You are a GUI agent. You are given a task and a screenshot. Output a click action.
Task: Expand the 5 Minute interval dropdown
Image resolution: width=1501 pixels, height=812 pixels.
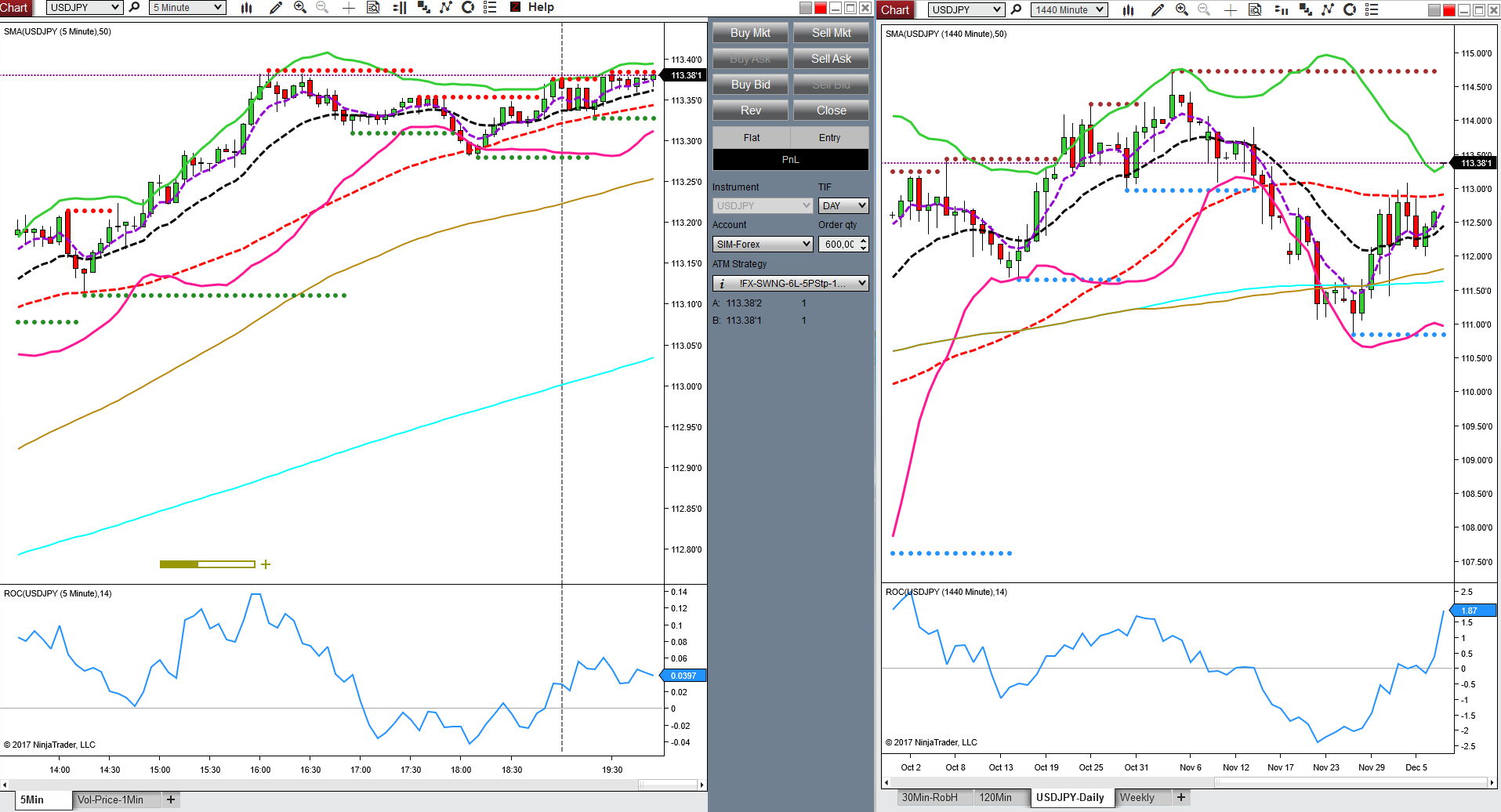(187, 8)
